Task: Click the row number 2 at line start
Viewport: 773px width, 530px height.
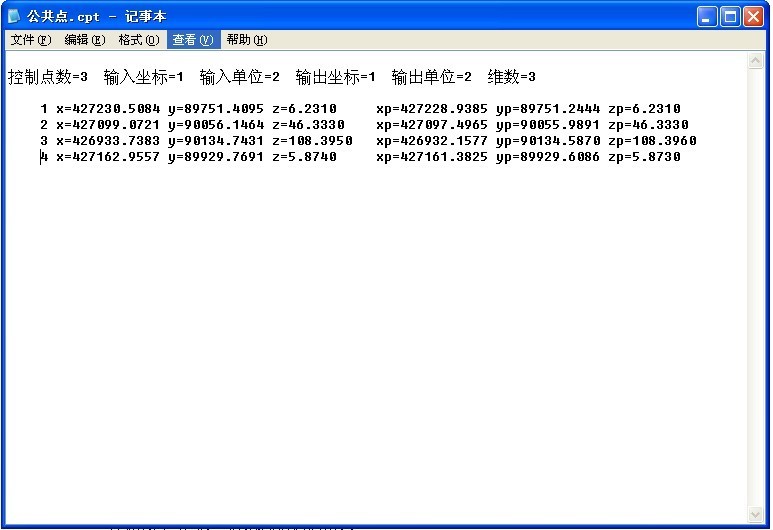Action: coord(44,125)
